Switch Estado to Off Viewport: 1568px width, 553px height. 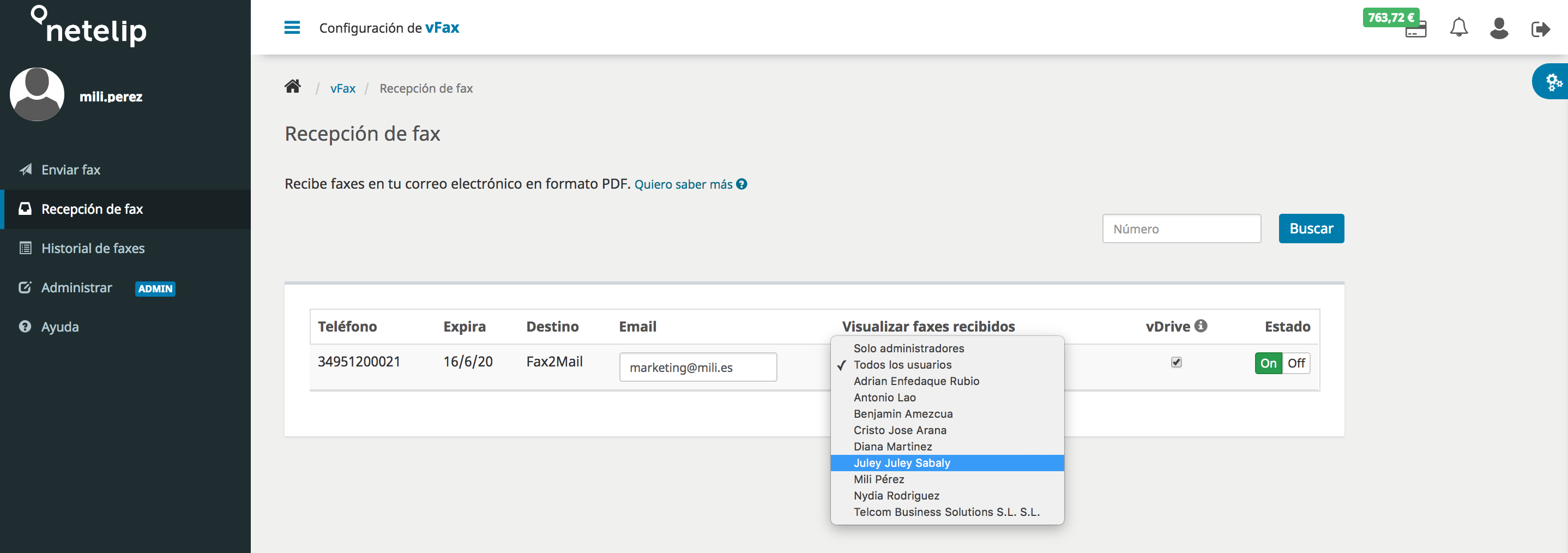point(1296,363)
